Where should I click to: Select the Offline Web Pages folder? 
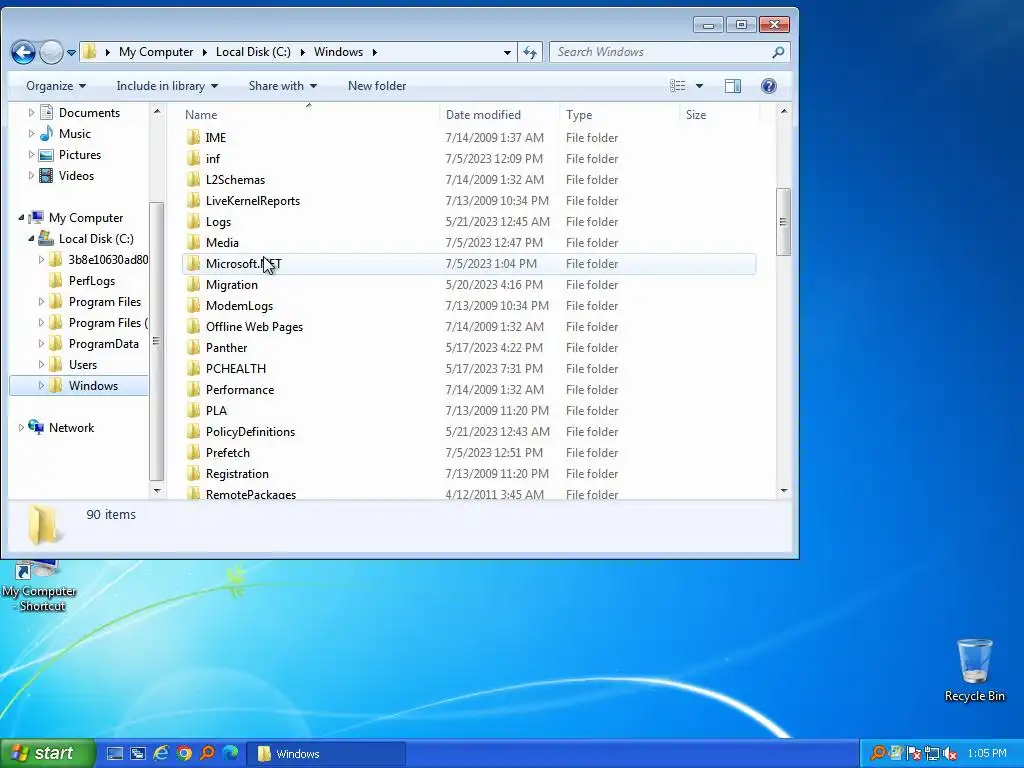click(x=254, y=327)
